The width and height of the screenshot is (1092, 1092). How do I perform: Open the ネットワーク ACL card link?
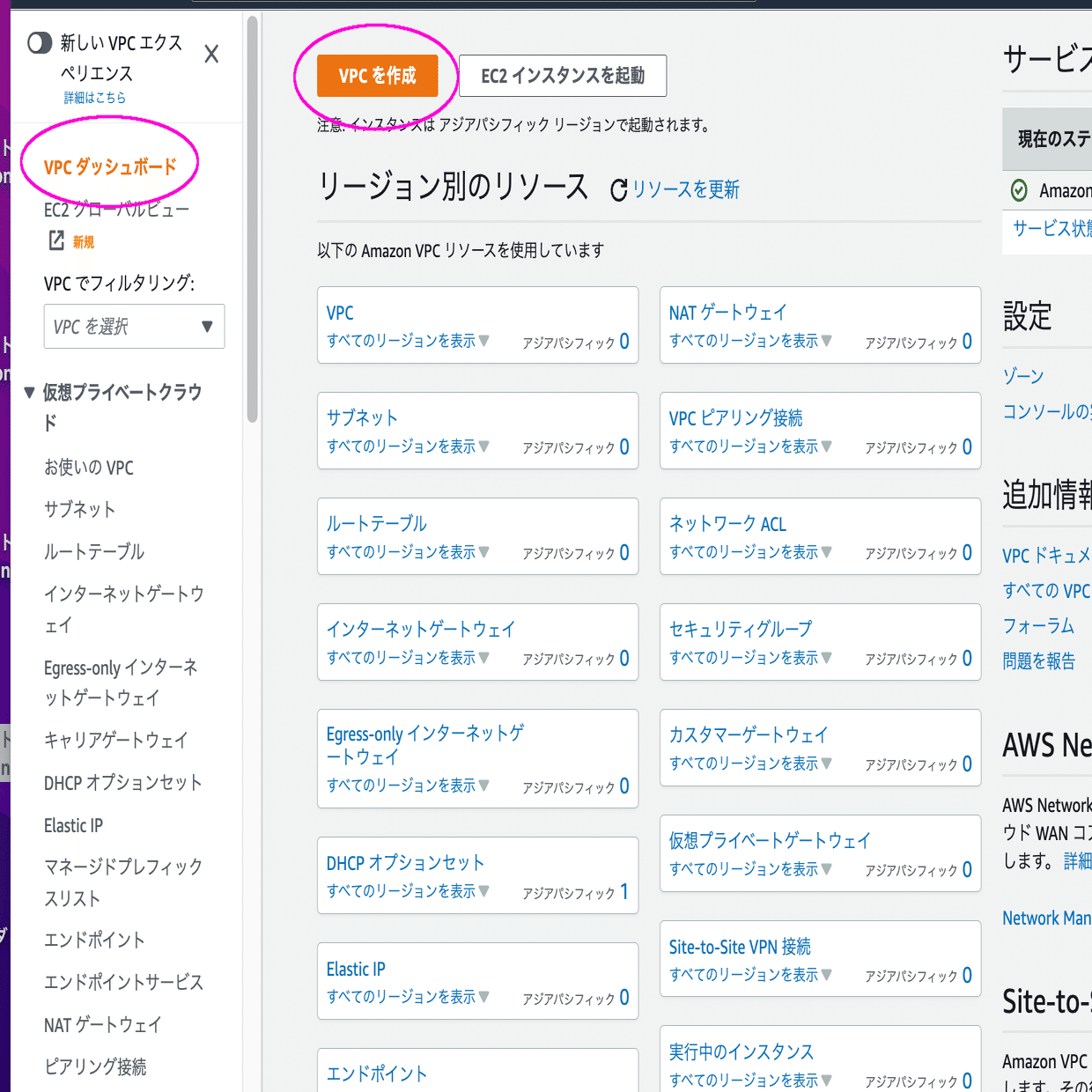click(x=727, y=523)
